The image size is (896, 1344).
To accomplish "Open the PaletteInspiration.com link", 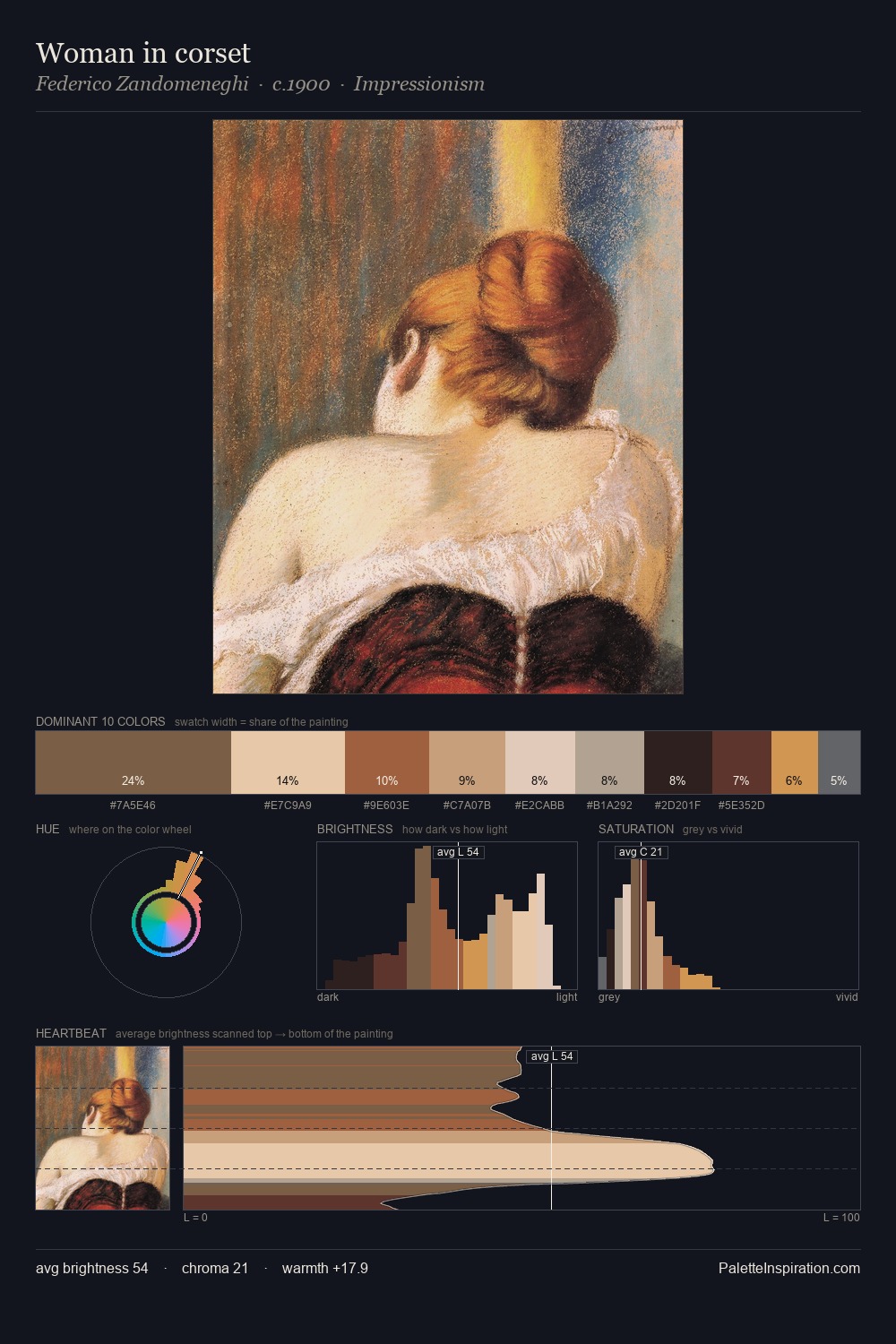I will pyautogui.click(x=789, y=1268).
